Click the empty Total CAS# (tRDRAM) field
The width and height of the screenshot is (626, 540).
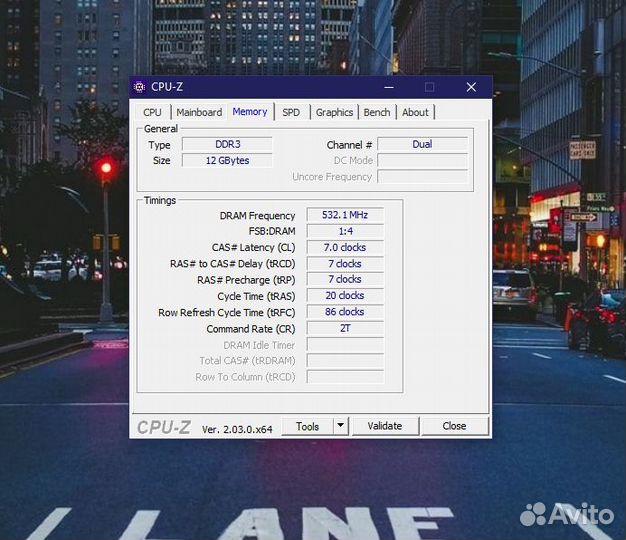(x=345, y=360)
